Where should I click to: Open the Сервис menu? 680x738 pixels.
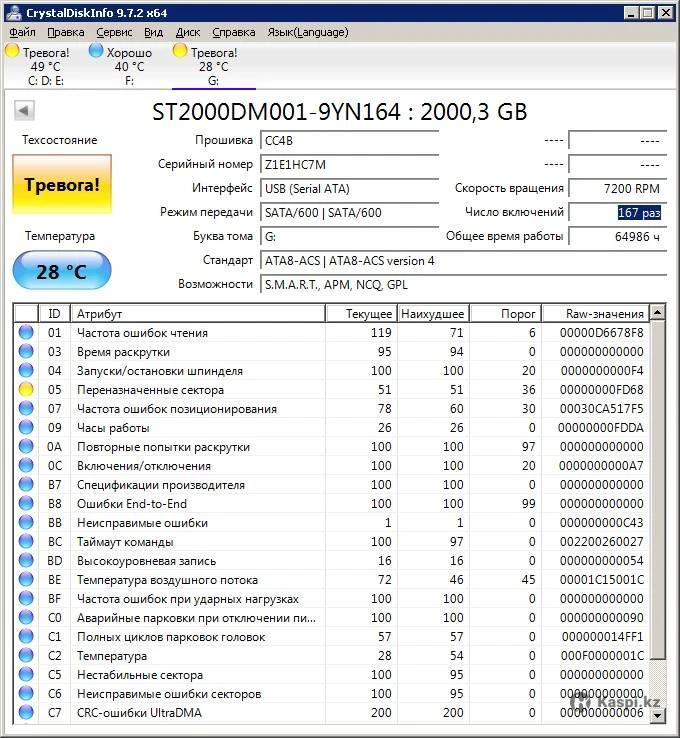coord(114,32)
